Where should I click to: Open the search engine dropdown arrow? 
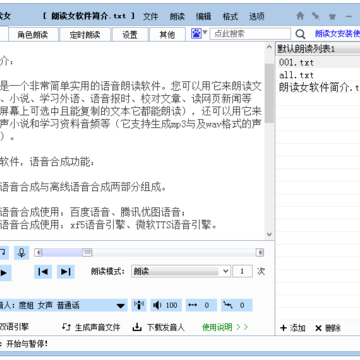coord(205,32)
